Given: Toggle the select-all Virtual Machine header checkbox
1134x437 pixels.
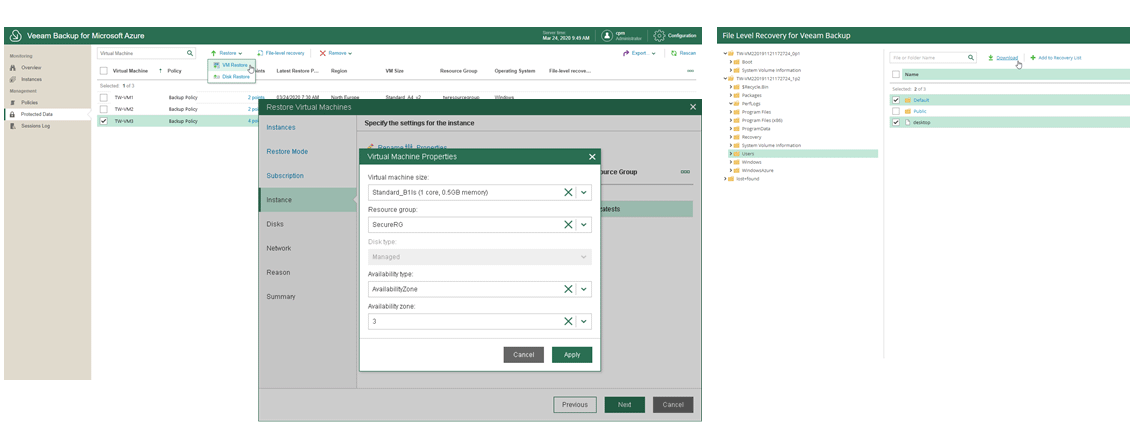Looking at the screenshot, I should [x=103, y=71].
